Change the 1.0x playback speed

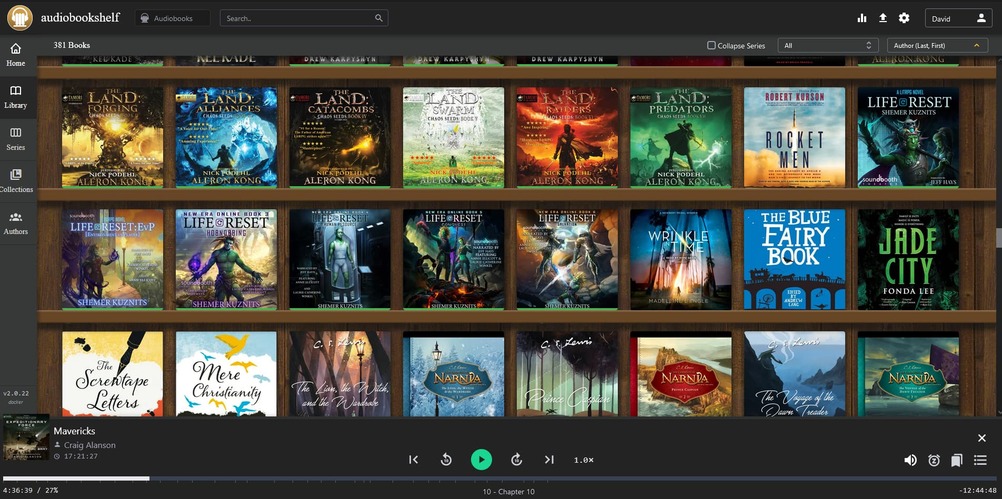[x=583, y=460]
